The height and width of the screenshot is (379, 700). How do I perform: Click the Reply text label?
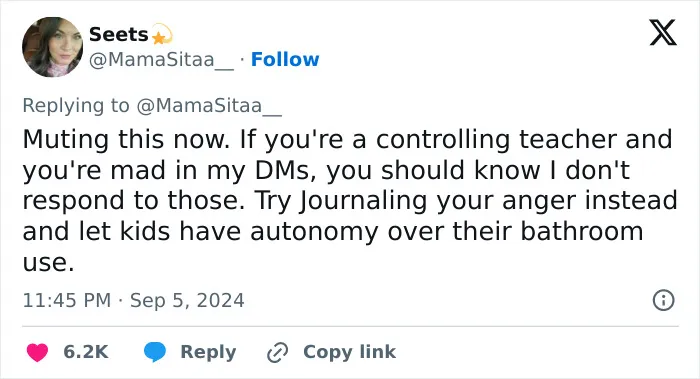tap(208, 352)
